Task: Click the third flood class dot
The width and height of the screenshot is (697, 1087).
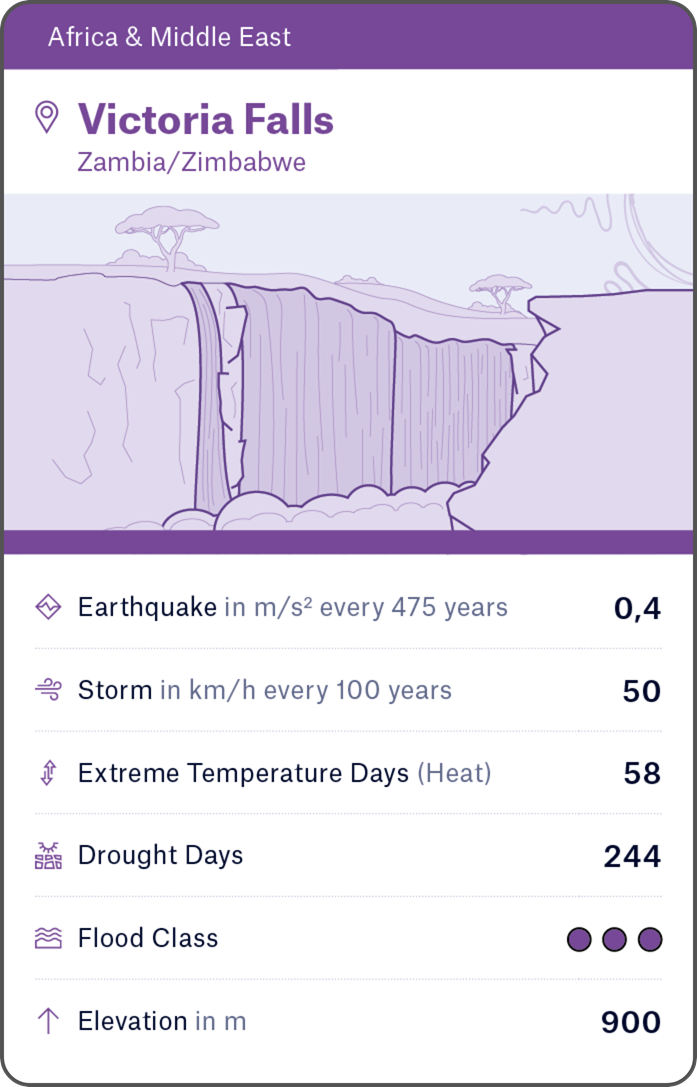Action: pyautogui.click(x=650, y=939)
